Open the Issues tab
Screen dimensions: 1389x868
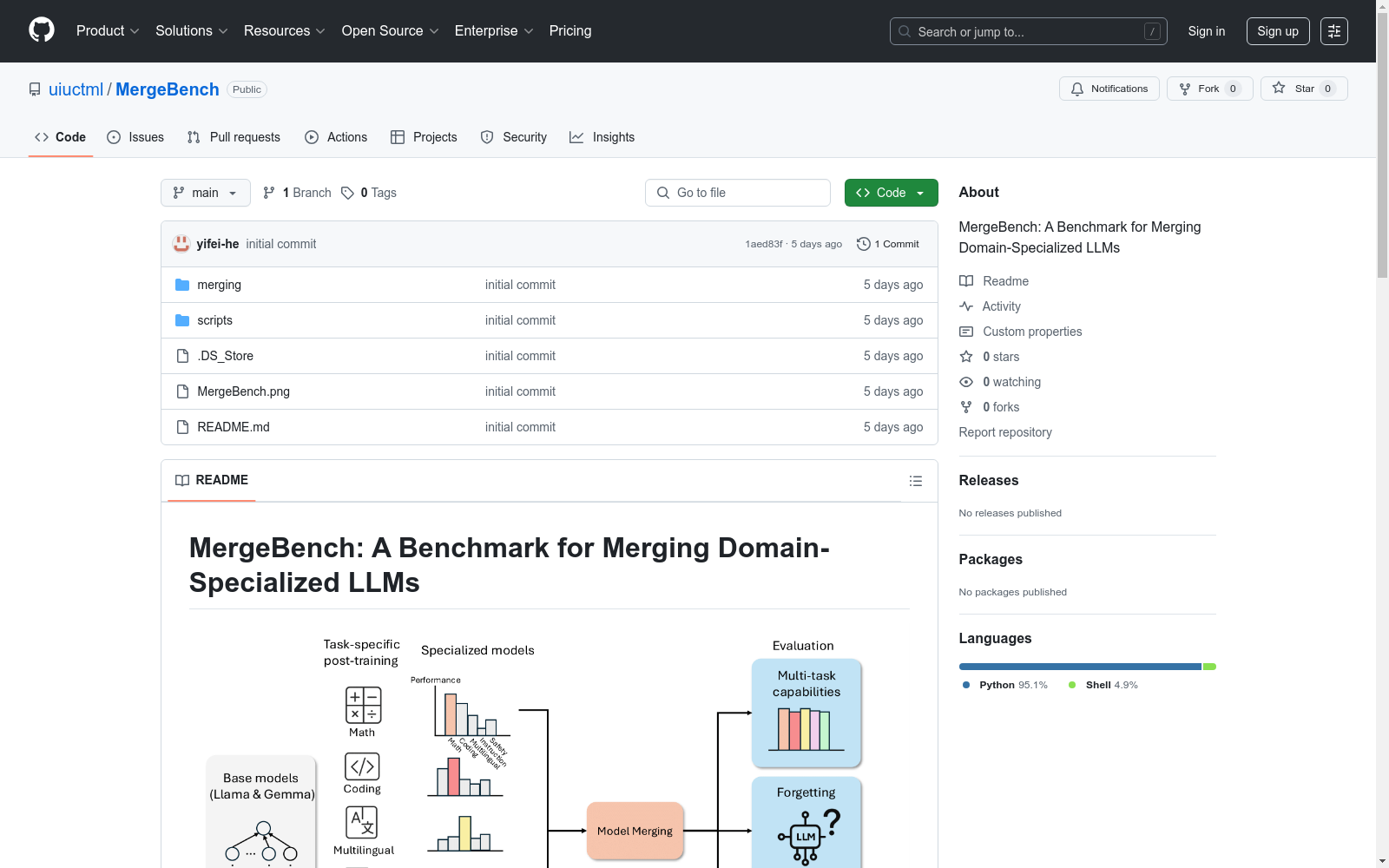tap(135, 137)
